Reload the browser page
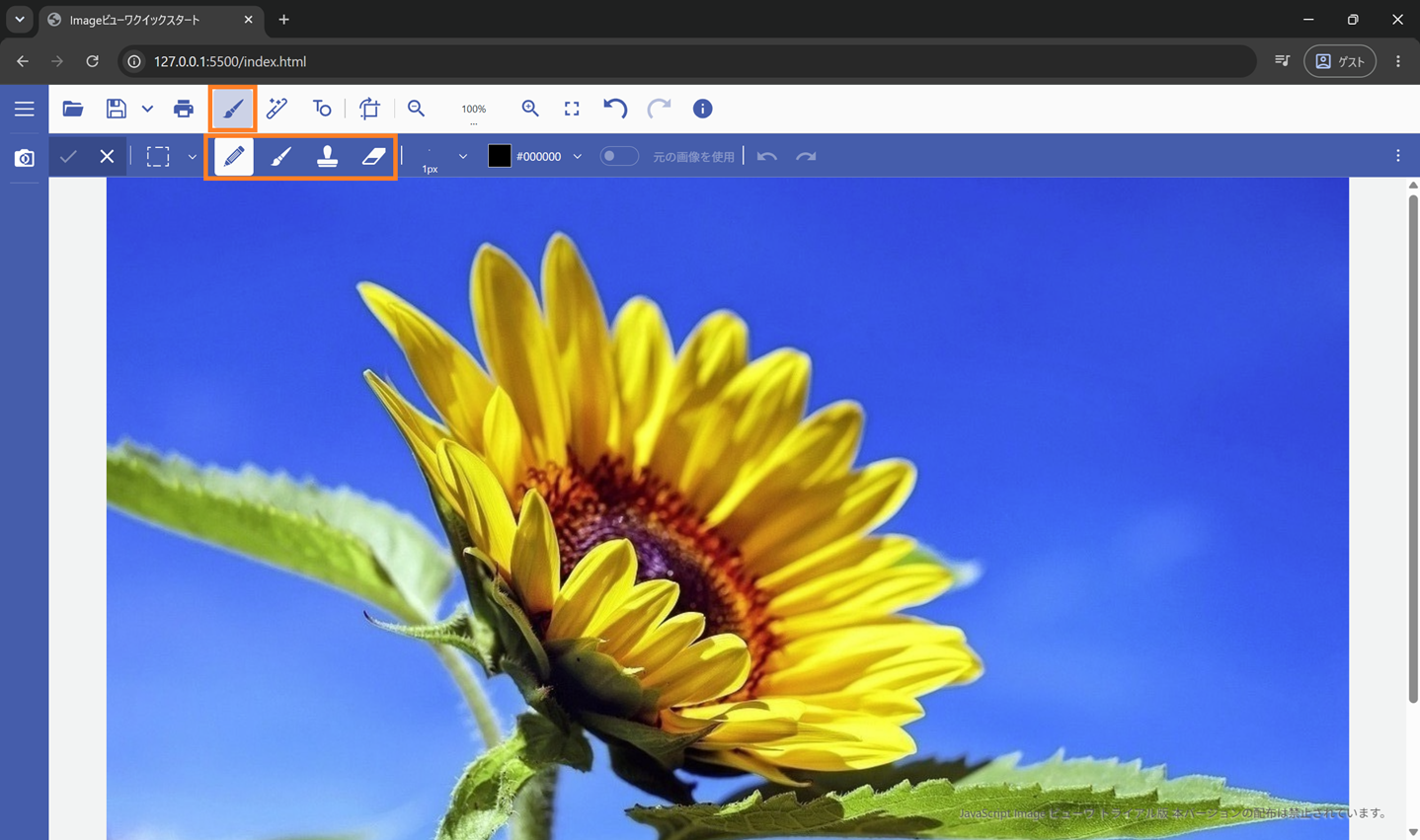Viewport: 1420px width, 840px height. (x=92, y=61)
